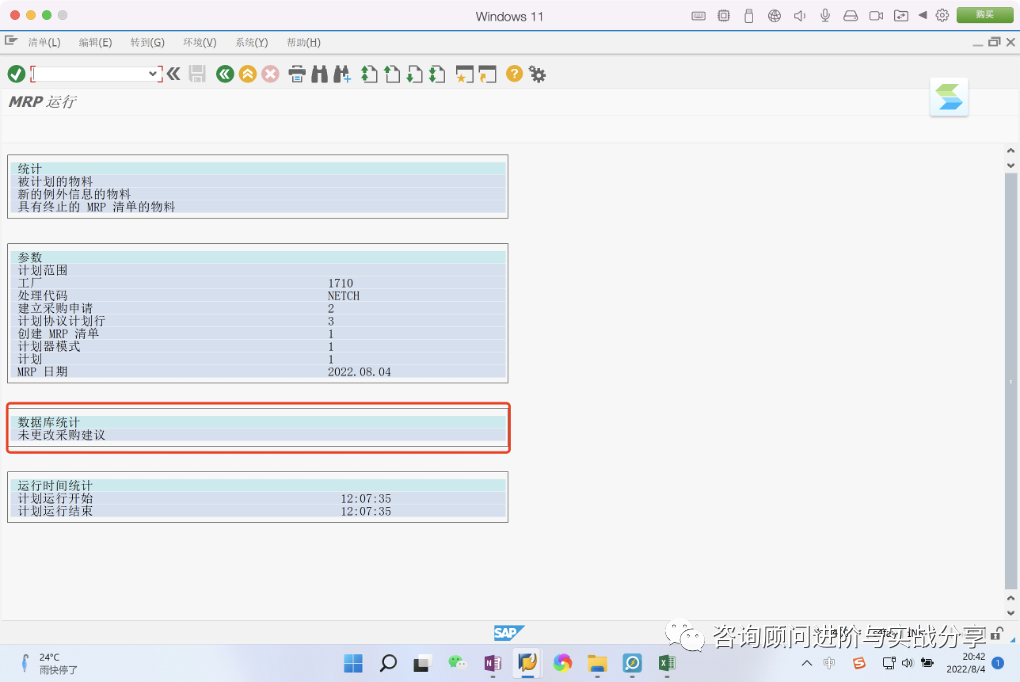Open the taskbar clock showing 20:42
The height and width of the screenshot is (682, 1020).
(966, 663)
